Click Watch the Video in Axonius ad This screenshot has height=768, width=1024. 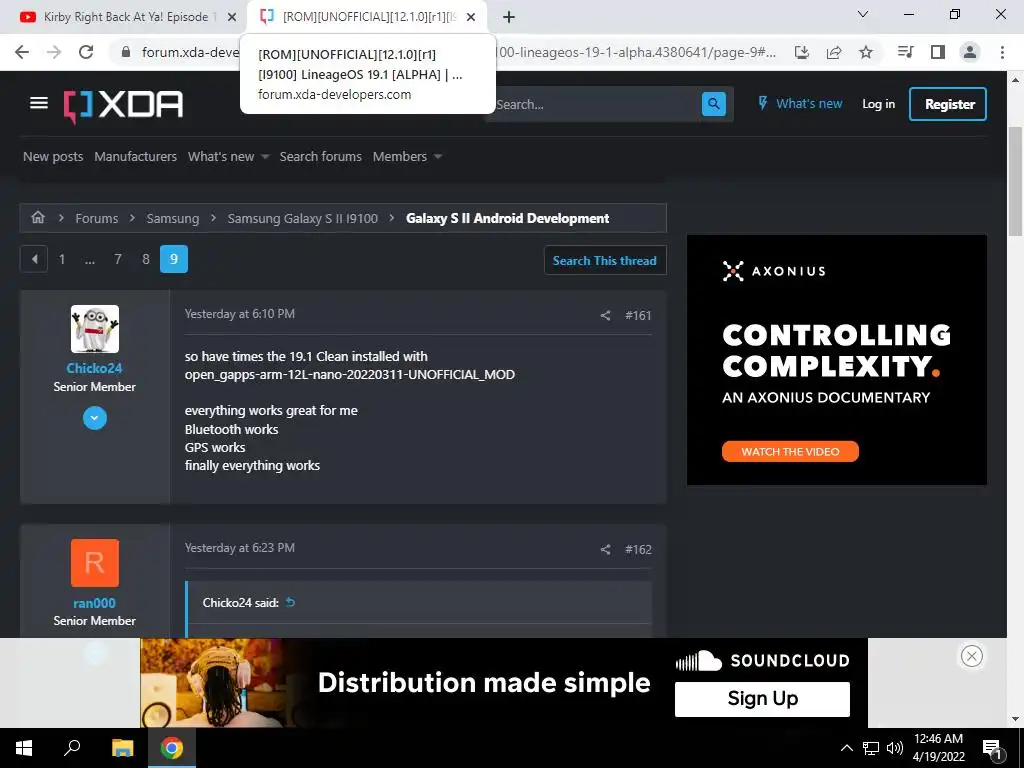790,451
